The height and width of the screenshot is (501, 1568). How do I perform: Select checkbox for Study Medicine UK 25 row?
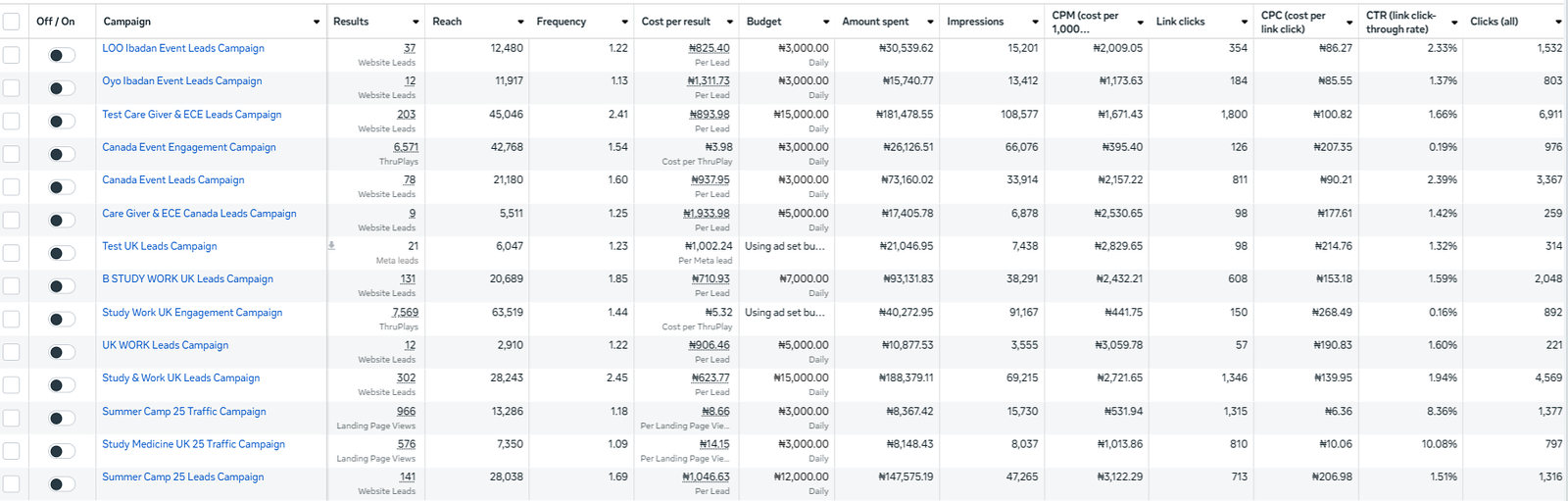[x=11, y=451]
